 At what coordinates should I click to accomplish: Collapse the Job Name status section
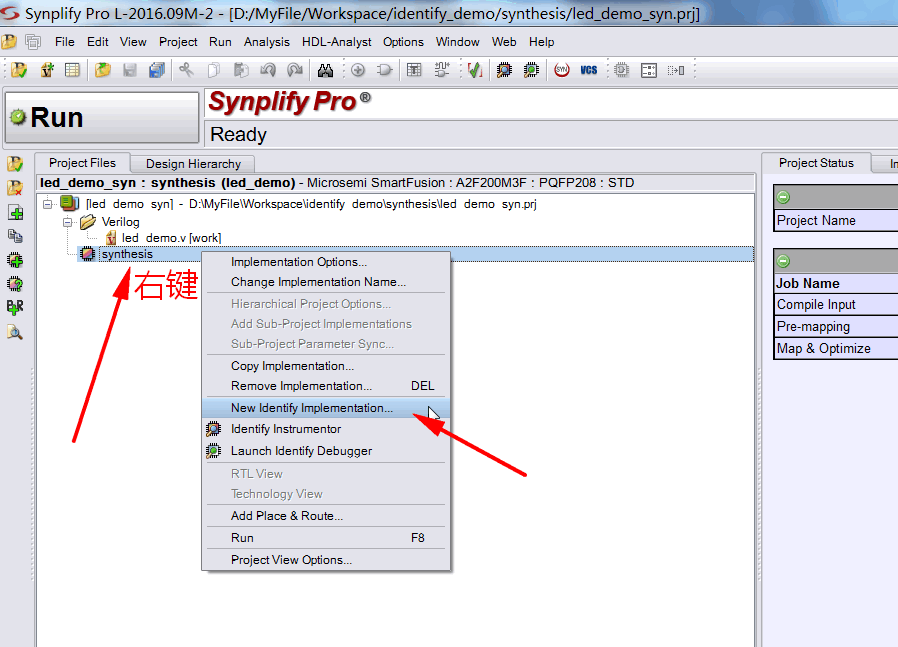[x=783, y=262]
